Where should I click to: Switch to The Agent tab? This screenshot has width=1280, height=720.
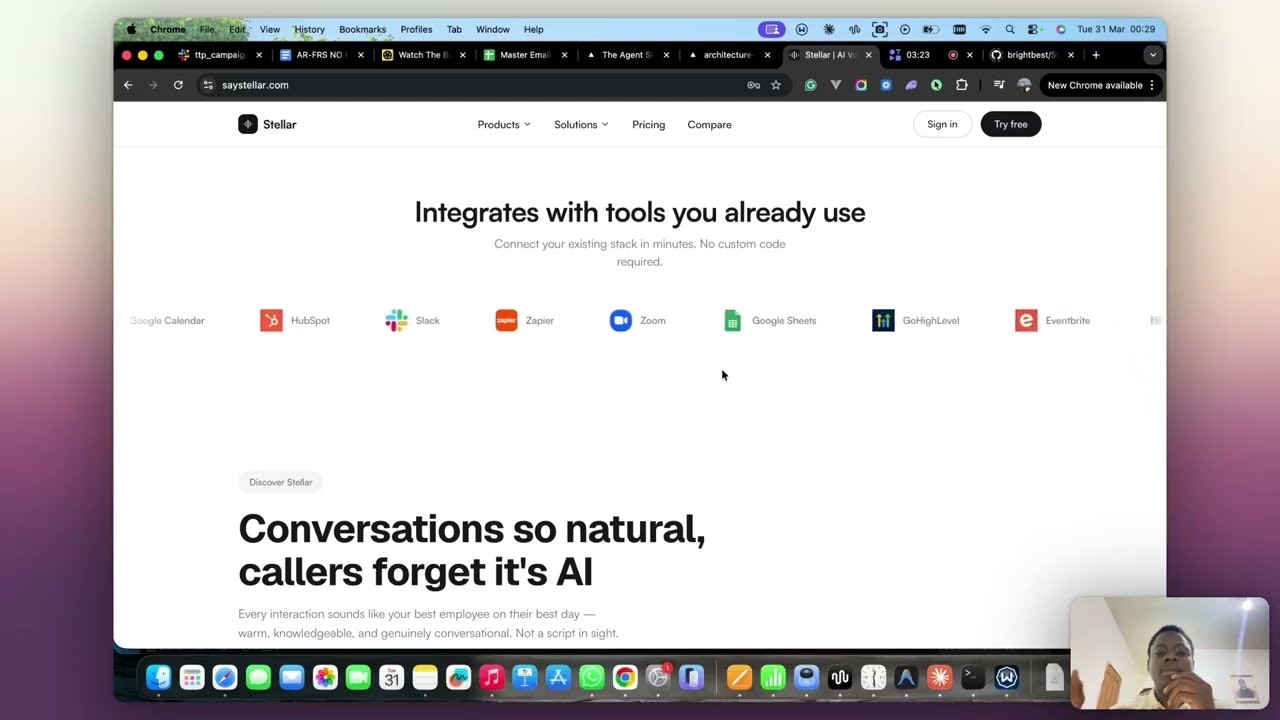626,55
